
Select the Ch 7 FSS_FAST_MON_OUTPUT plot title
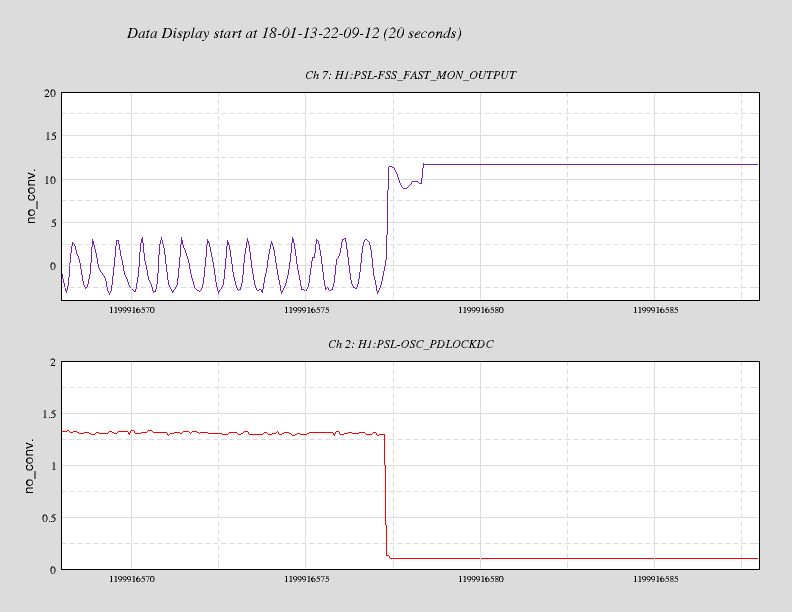(x=410, y=75)
